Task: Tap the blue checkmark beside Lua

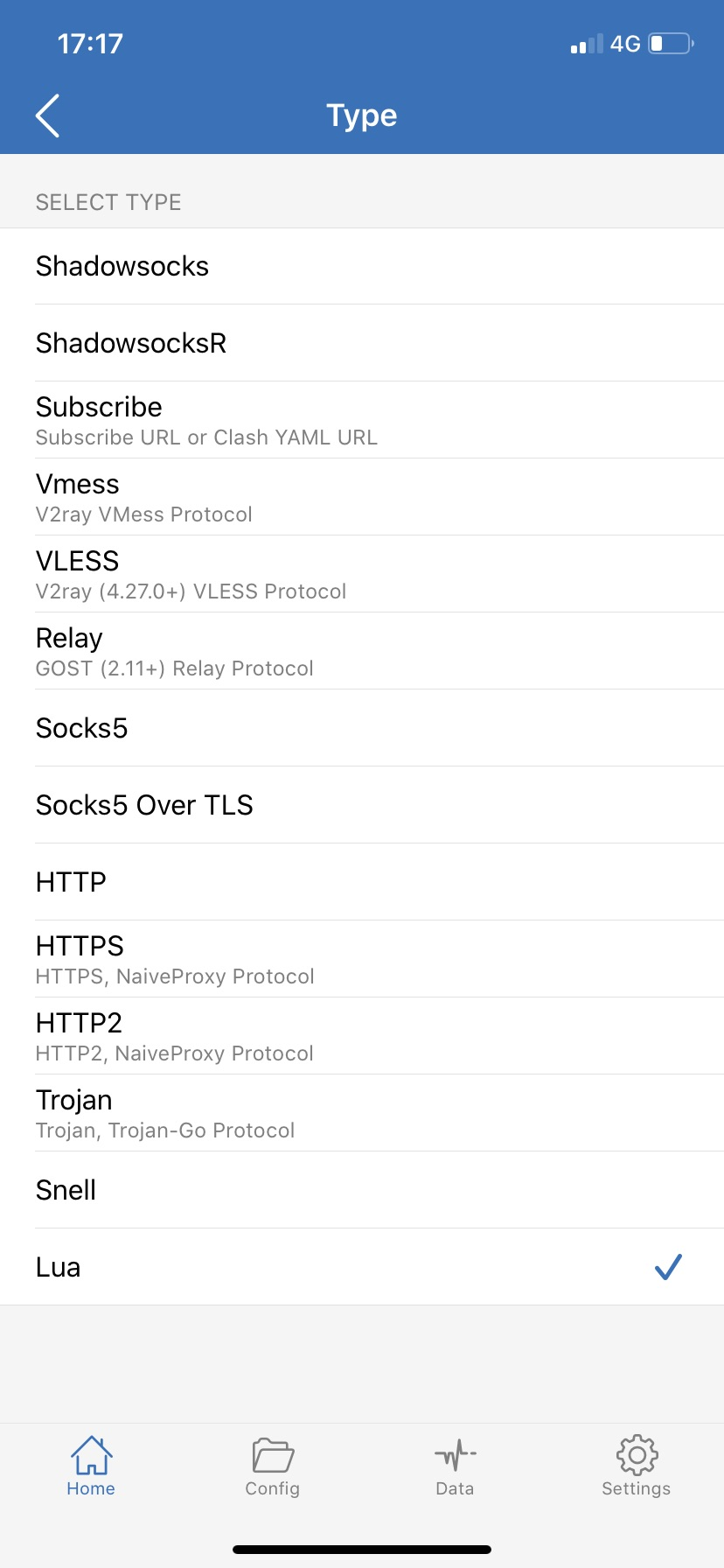Action: coord(668,1266)
